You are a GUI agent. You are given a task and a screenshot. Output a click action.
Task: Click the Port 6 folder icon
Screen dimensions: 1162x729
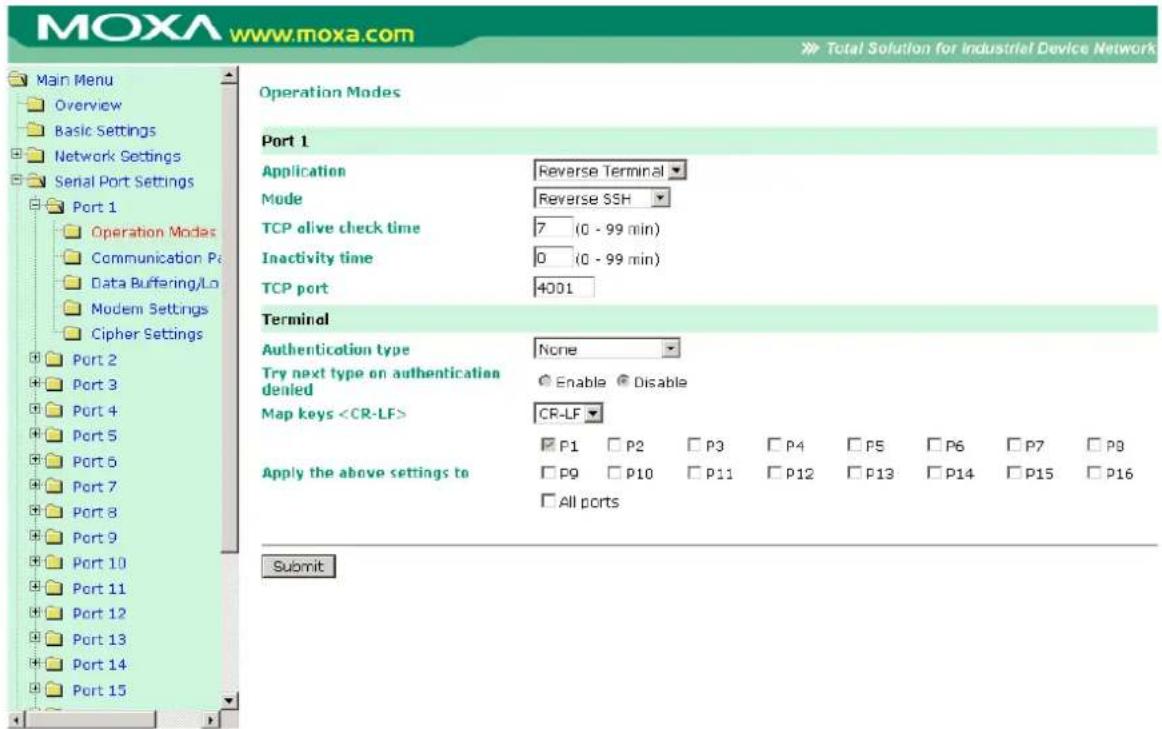(54, 462)
